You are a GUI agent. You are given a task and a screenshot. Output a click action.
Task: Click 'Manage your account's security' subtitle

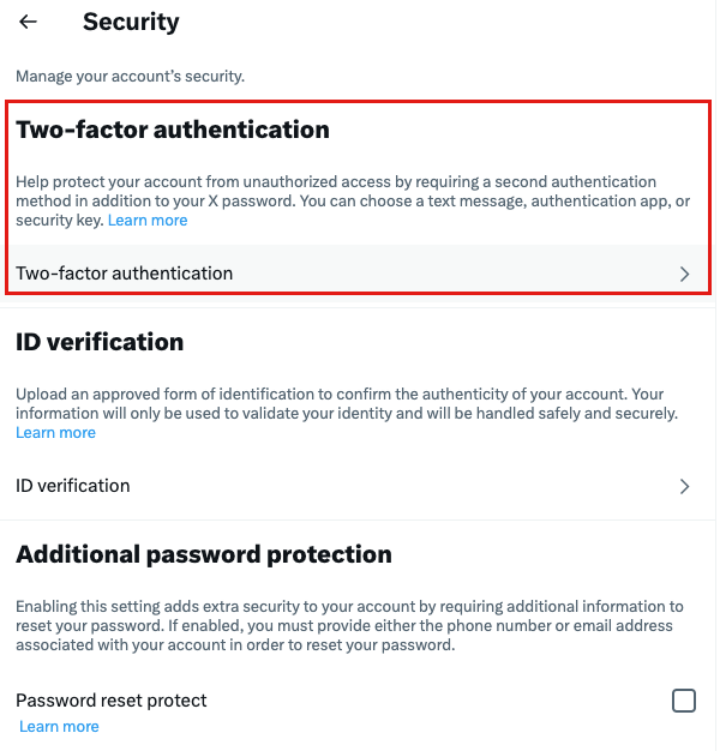[x=130, y=77]
